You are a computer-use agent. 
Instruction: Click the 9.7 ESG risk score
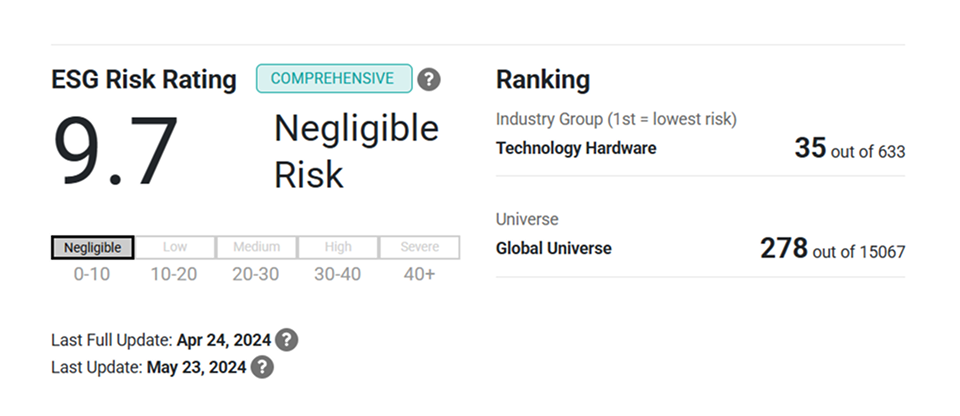(116, 151)
